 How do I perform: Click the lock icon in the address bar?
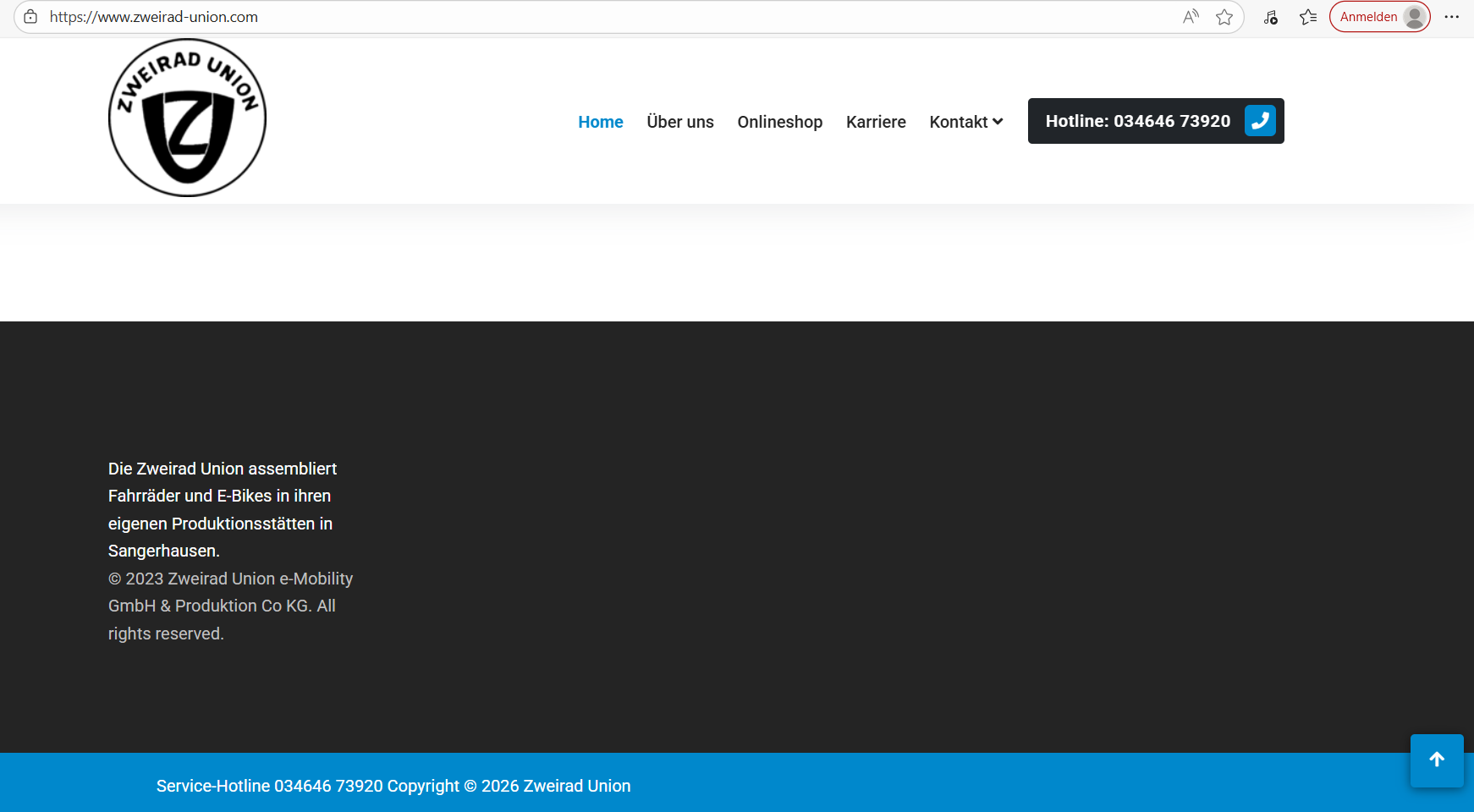(30, 16)
